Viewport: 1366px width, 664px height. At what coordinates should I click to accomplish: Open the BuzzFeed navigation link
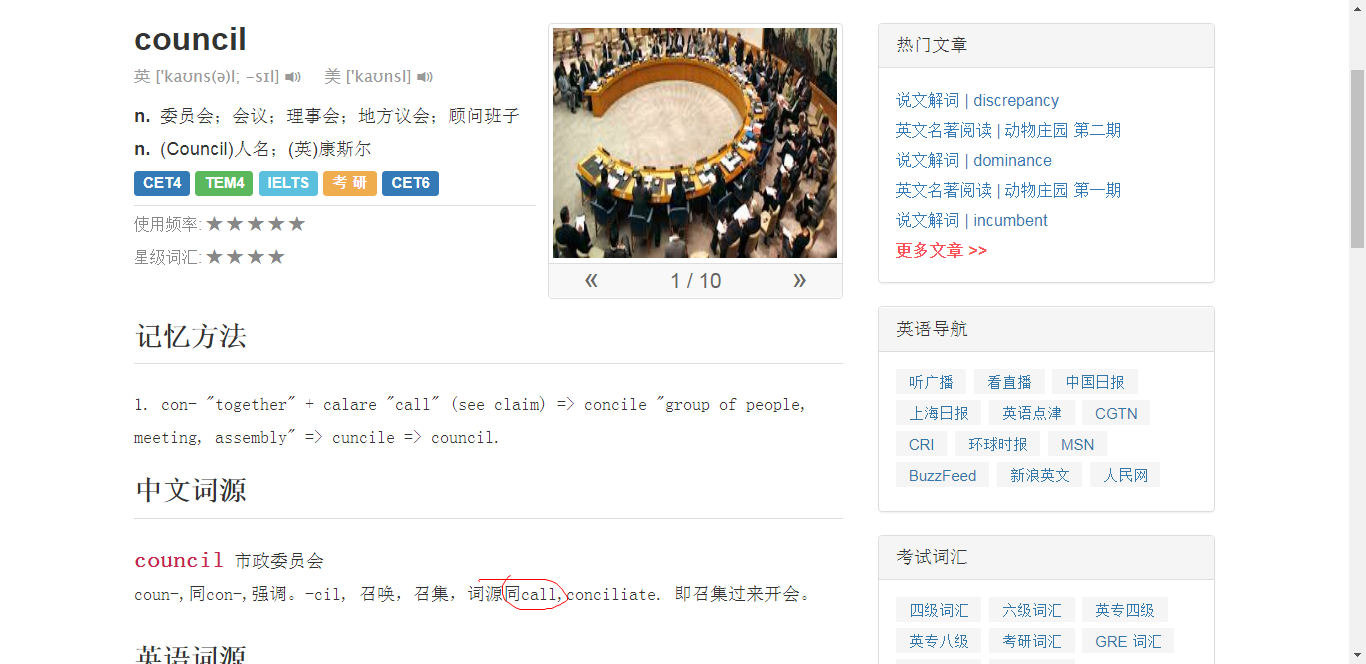942,475
